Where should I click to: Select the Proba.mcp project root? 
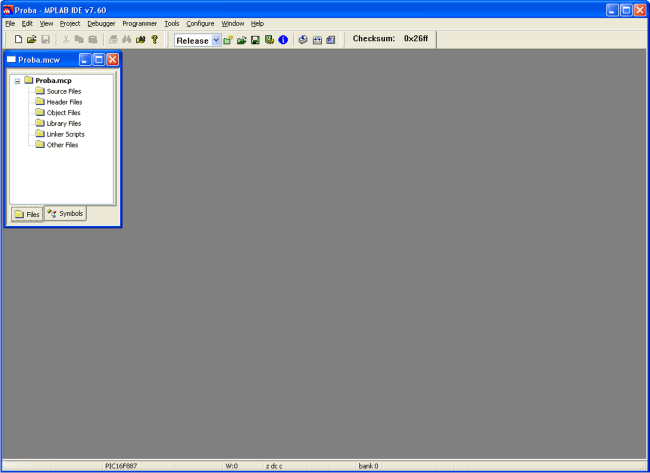point(53,80)
